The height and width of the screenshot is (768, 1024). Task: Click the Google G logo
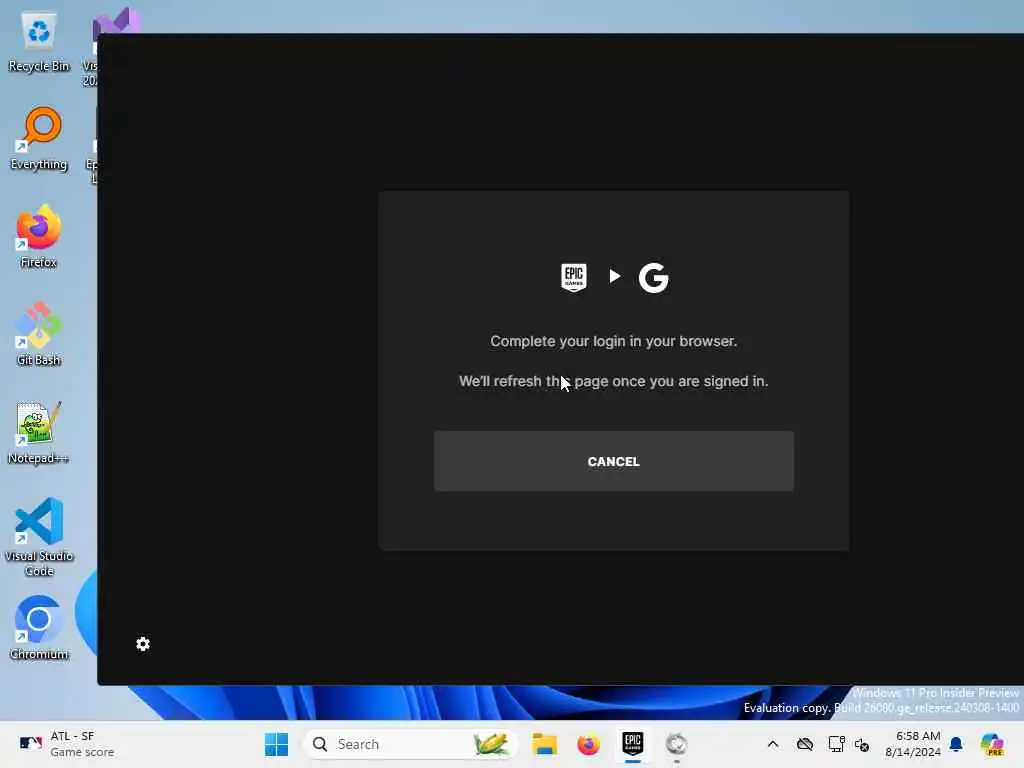654,278
